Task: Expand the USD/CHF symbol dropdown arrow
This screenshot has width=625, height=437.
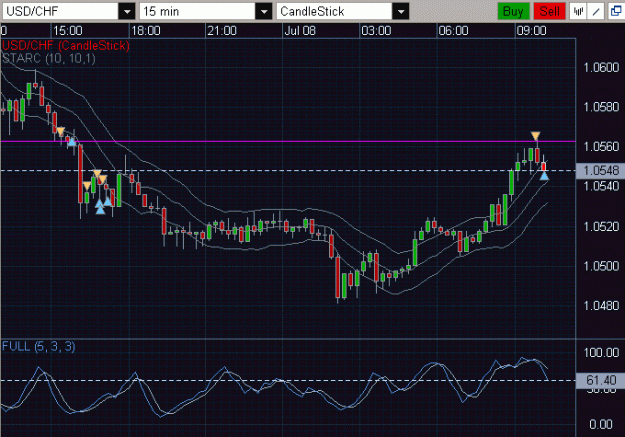Action: tap(127, 12)
